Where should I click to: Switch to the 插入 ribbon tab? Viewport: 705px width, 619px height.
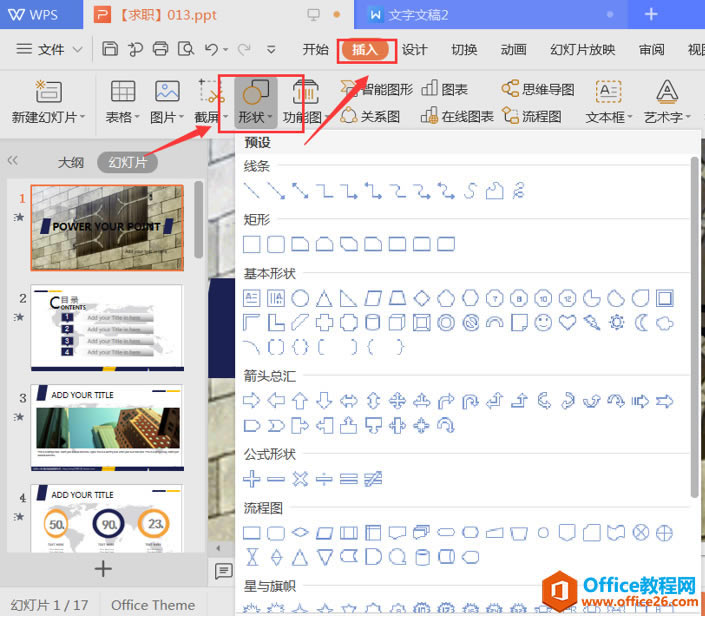pyautogui.click(x=364, y=49)
